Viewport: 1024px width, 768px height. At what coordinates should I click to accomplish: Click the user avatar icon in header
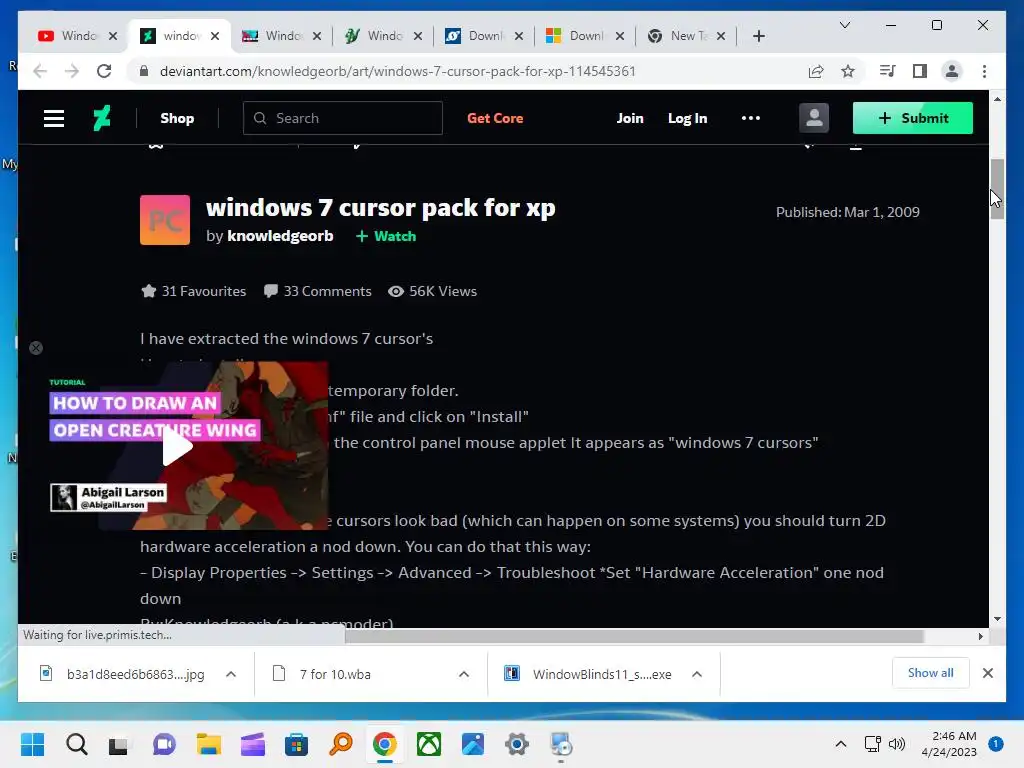pos(814,118)
